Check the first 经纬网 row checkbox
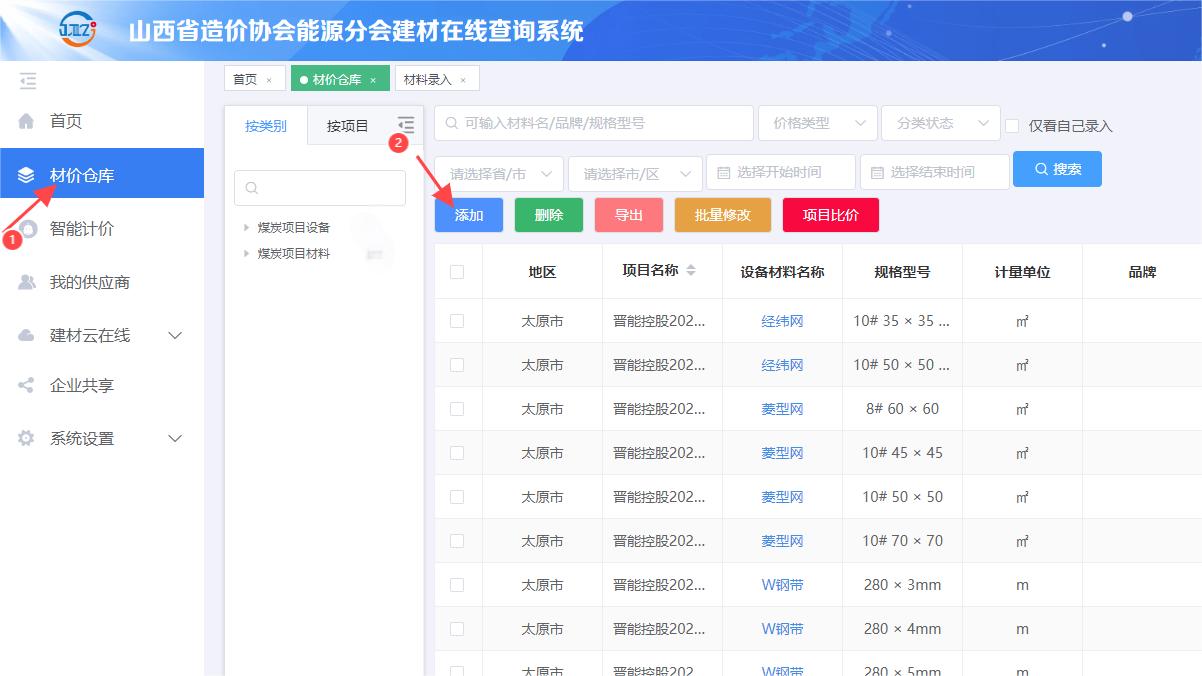This screenshot has height=676, width=1202. 457,321
